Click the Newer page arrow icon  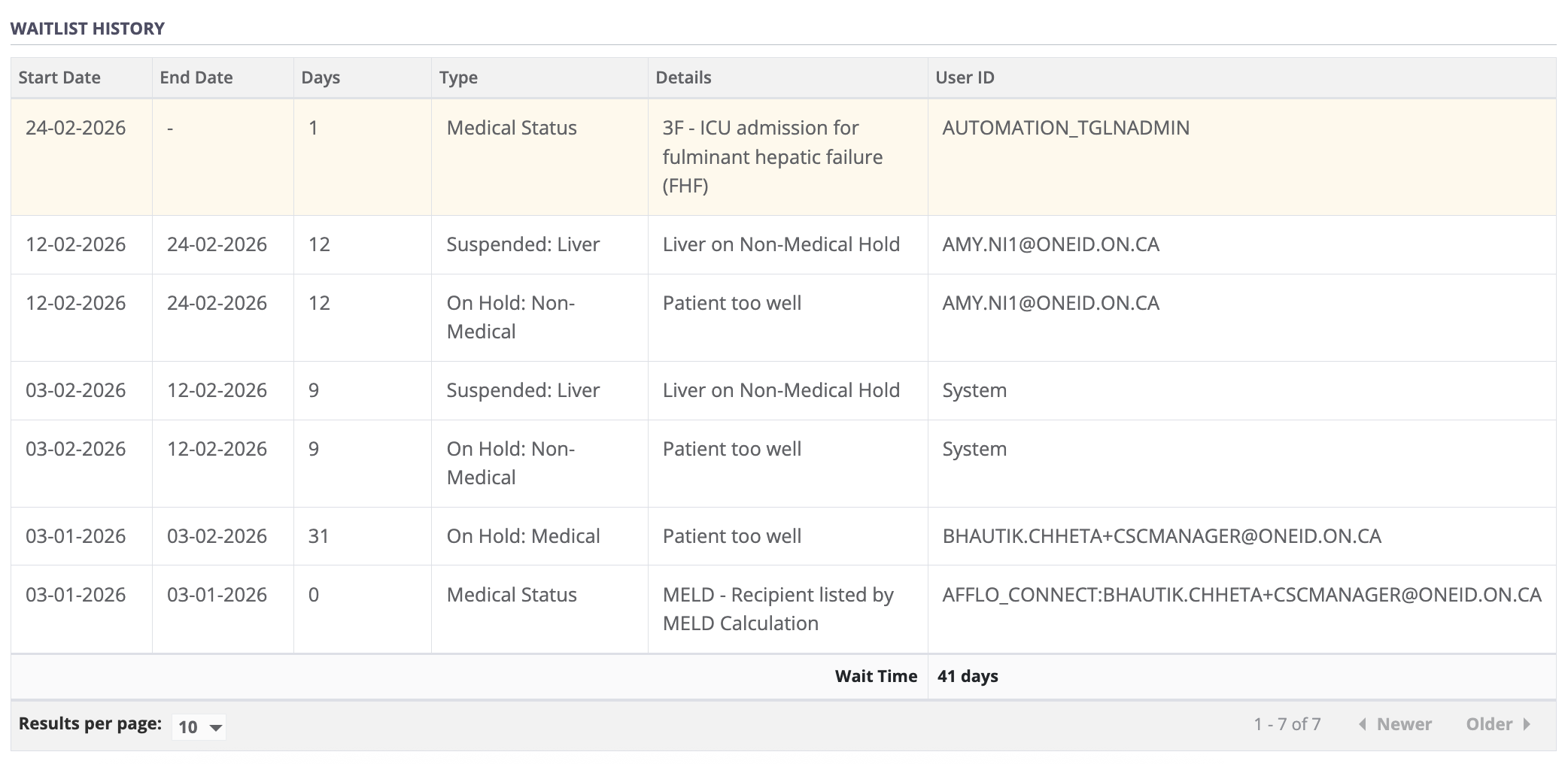coord(1363,724)
